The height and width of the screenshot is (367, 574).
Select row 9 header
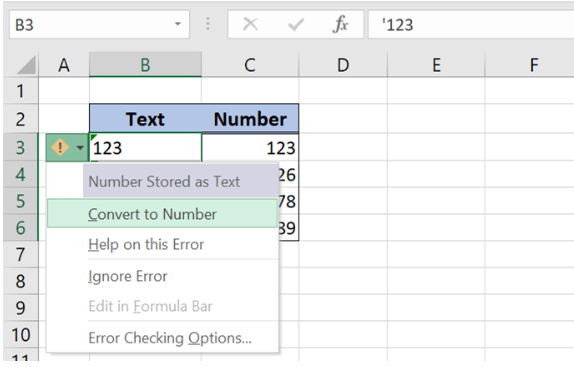pos(20,308)
